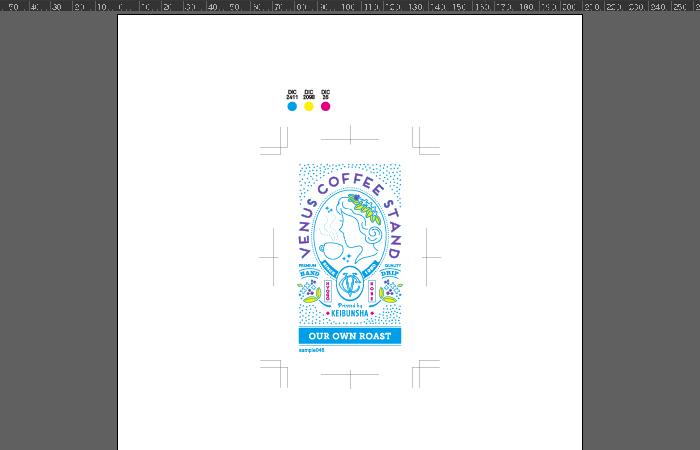Viewport: 700px width, 450px height.
Task: Click the sample046 caption below the artwork
Action: coord(312,350)
